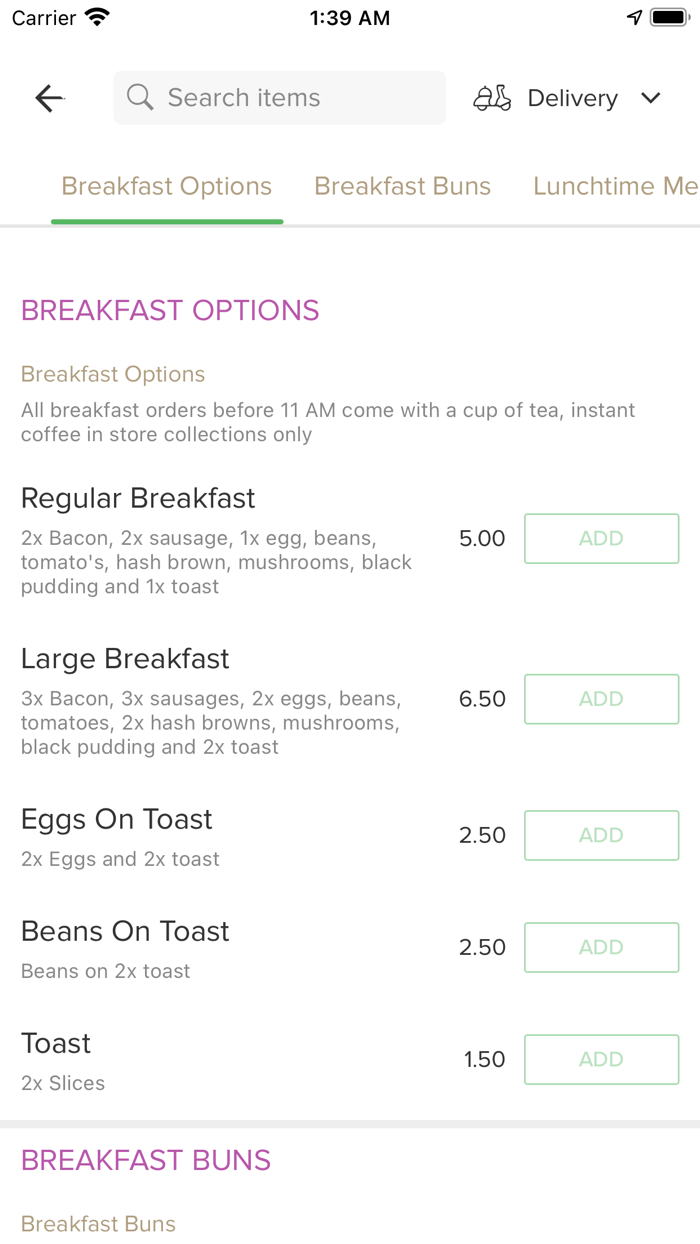700x1244 pixels.
Task: Tap the delivery scooter icon
Action: pos(492,97)
